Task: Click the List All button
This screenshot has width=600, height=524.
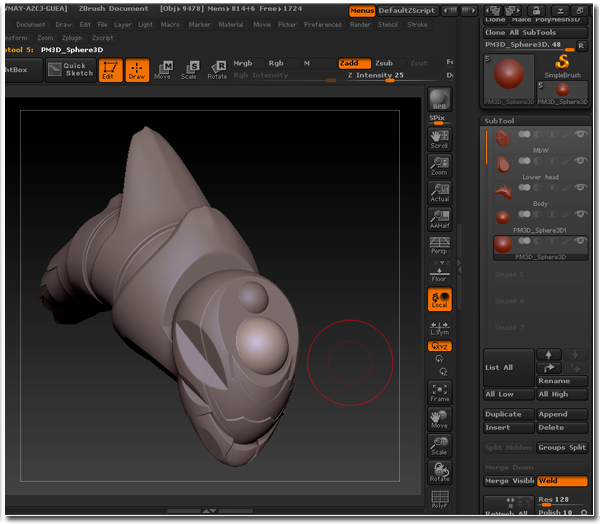Action: (x=509, y=368)
